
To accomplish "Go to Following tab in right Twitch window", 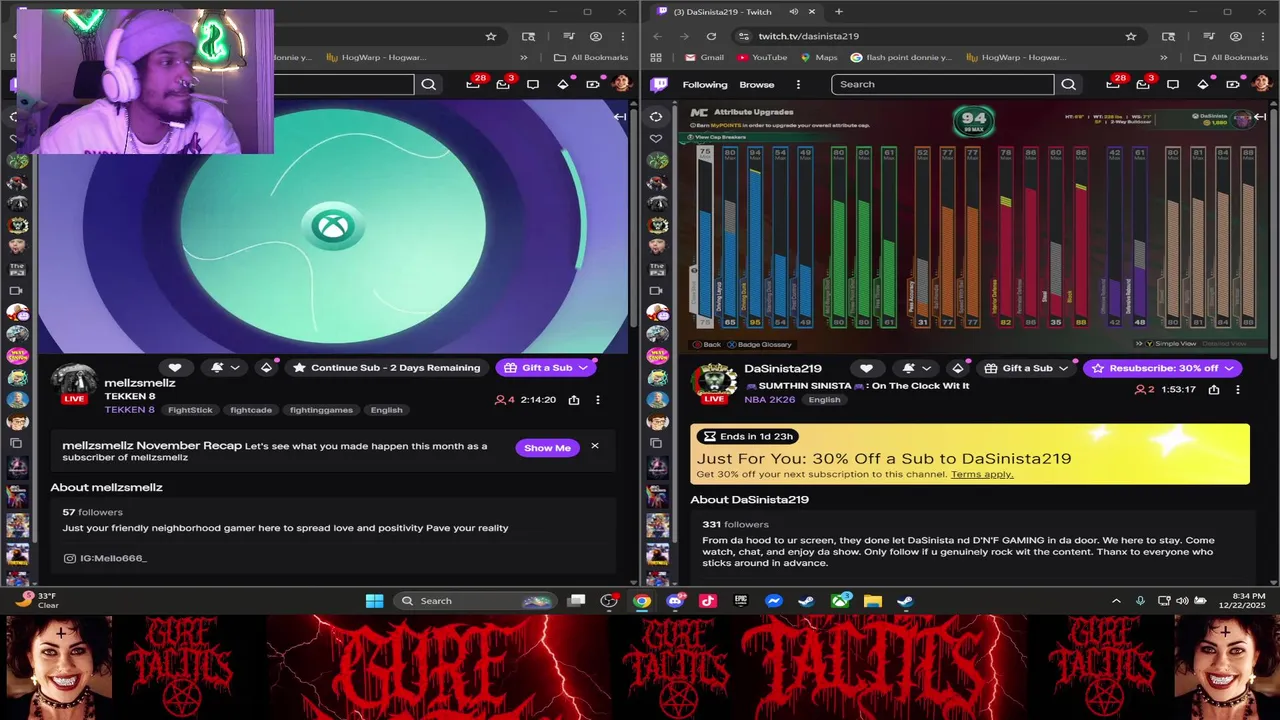I will (705, 84).
